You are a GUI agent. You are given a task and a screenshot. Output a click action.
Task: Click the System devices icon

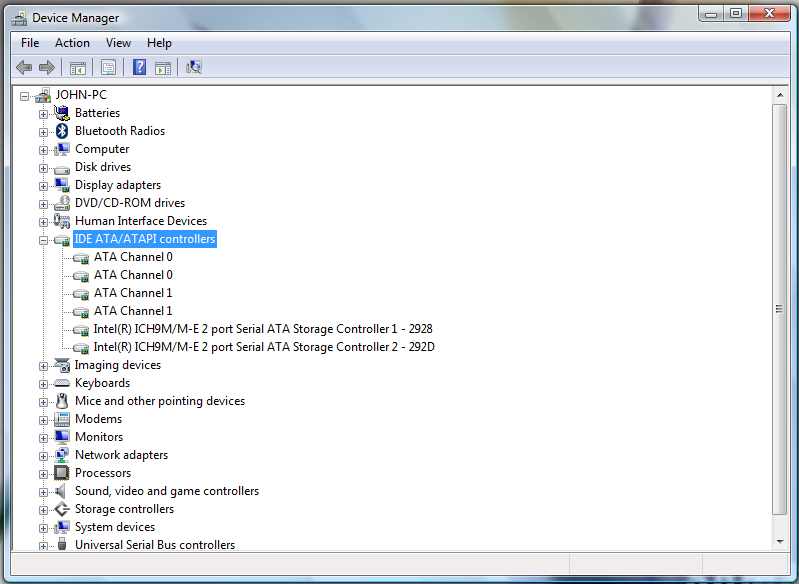coord(62,527)
